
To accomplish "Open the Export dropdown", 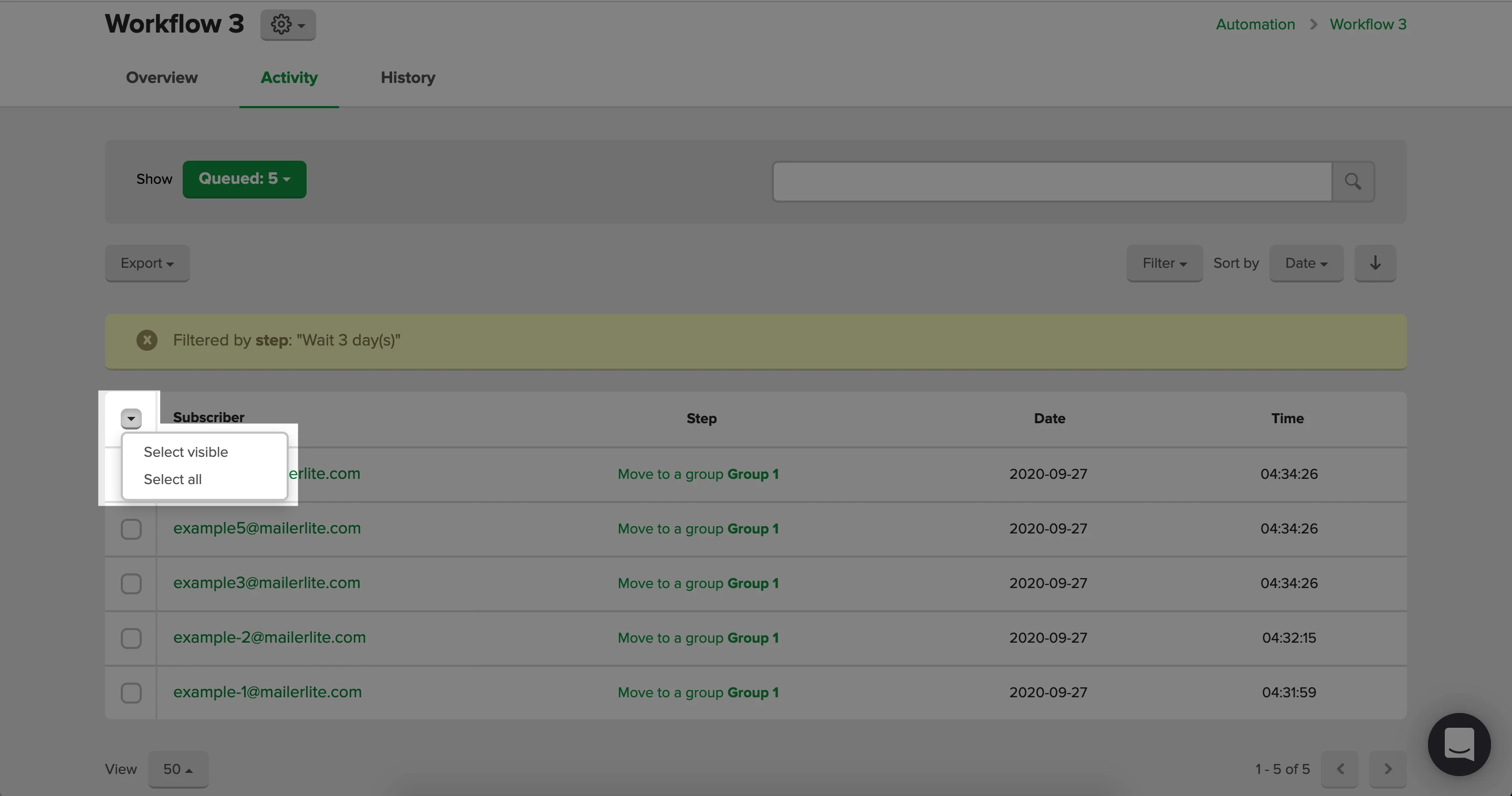I will 147,263.
